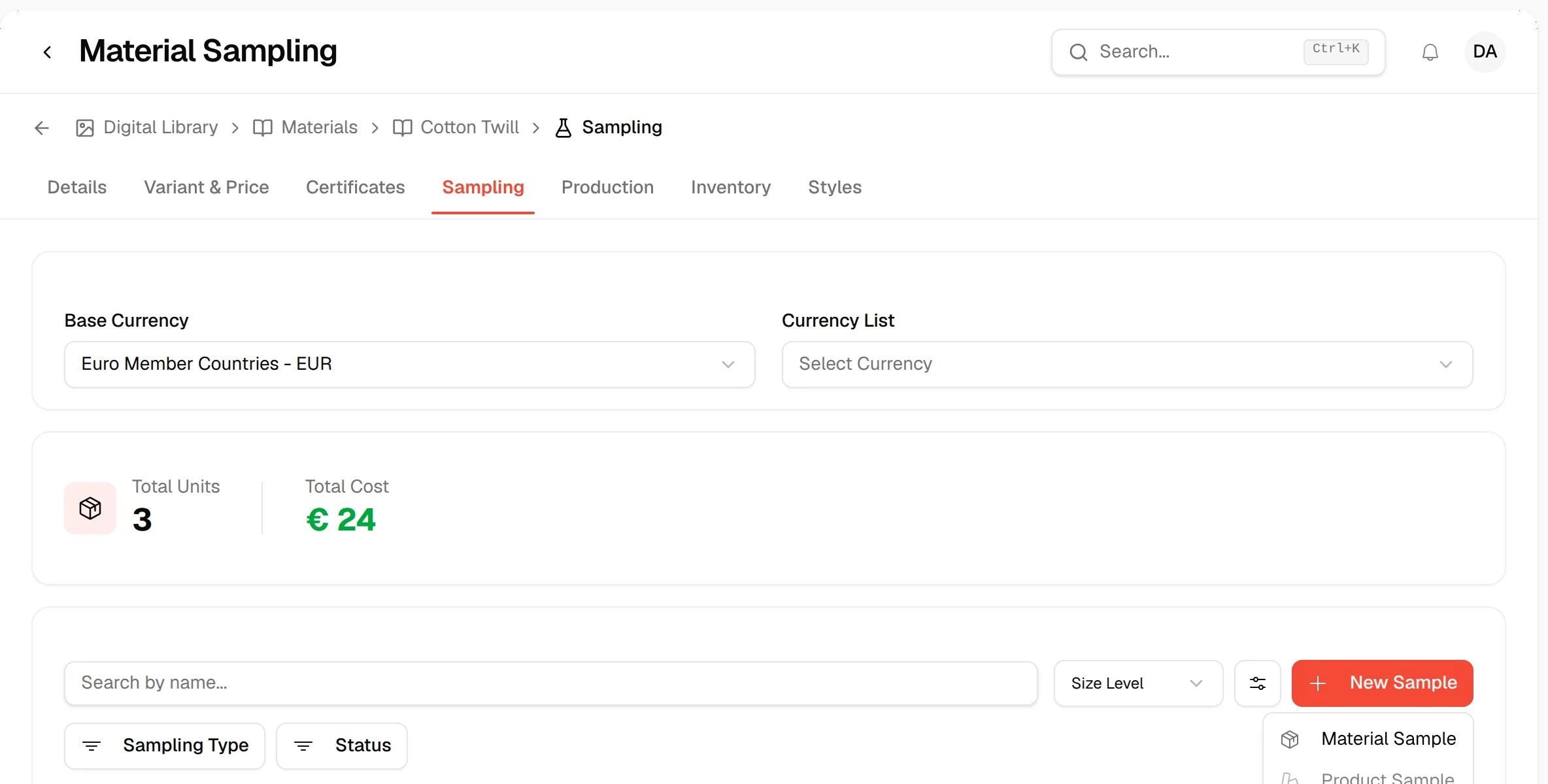Screen dimensions: 1548x784
Task: Click the Cotton Twill book icon in breadcrumb
Action: (403, 127)
